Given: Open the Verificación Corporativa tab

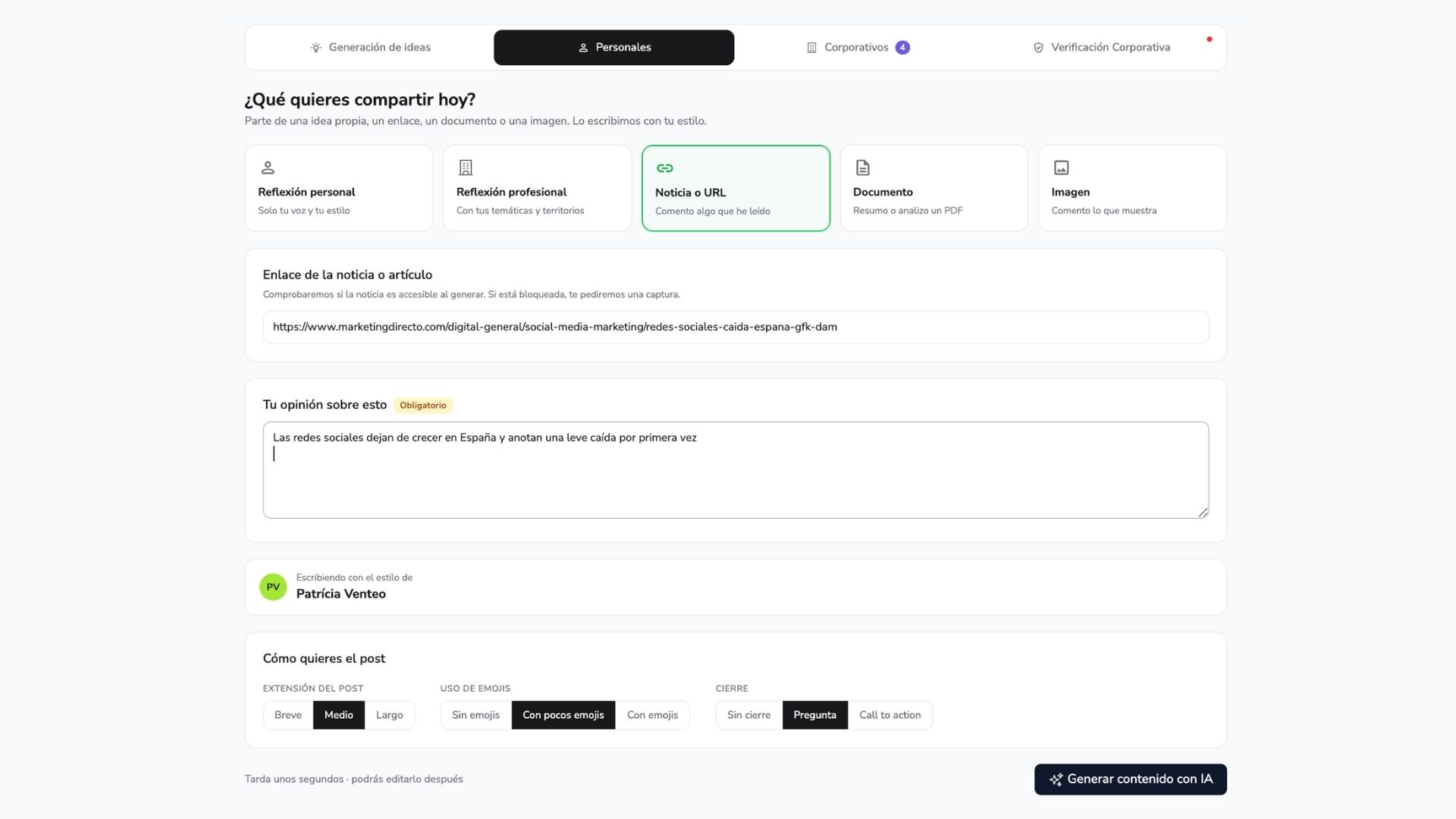Looking at the screenshot, I should coord(1101,47).
